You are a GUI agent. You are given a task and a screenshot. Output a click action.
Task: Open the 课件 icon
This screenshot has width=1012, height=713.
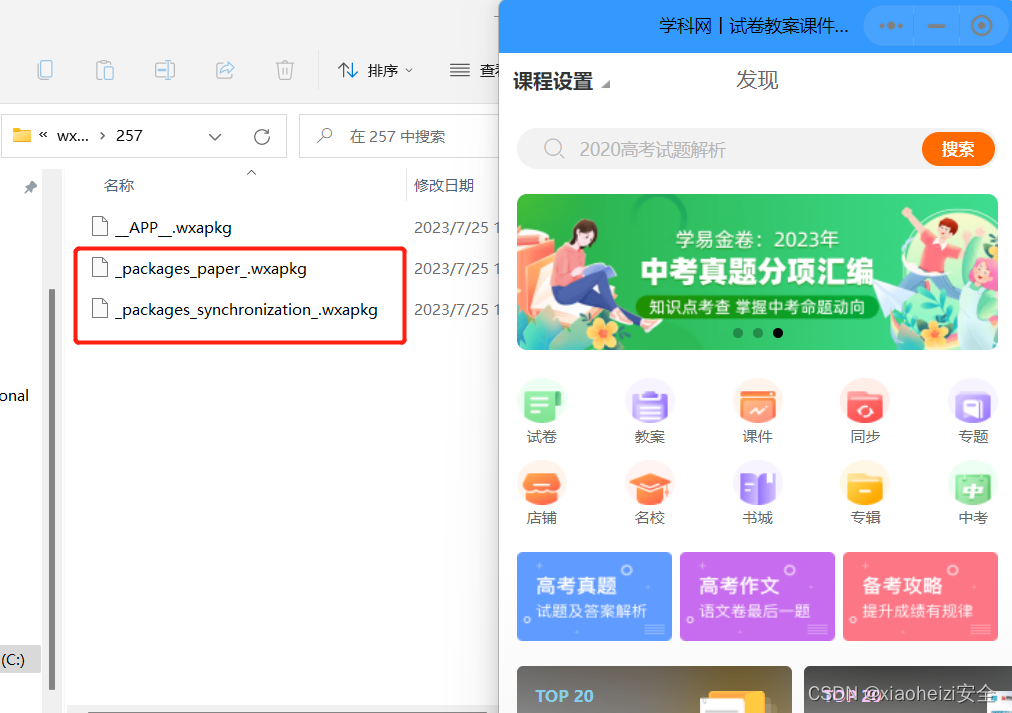click(x=758, y=413)
